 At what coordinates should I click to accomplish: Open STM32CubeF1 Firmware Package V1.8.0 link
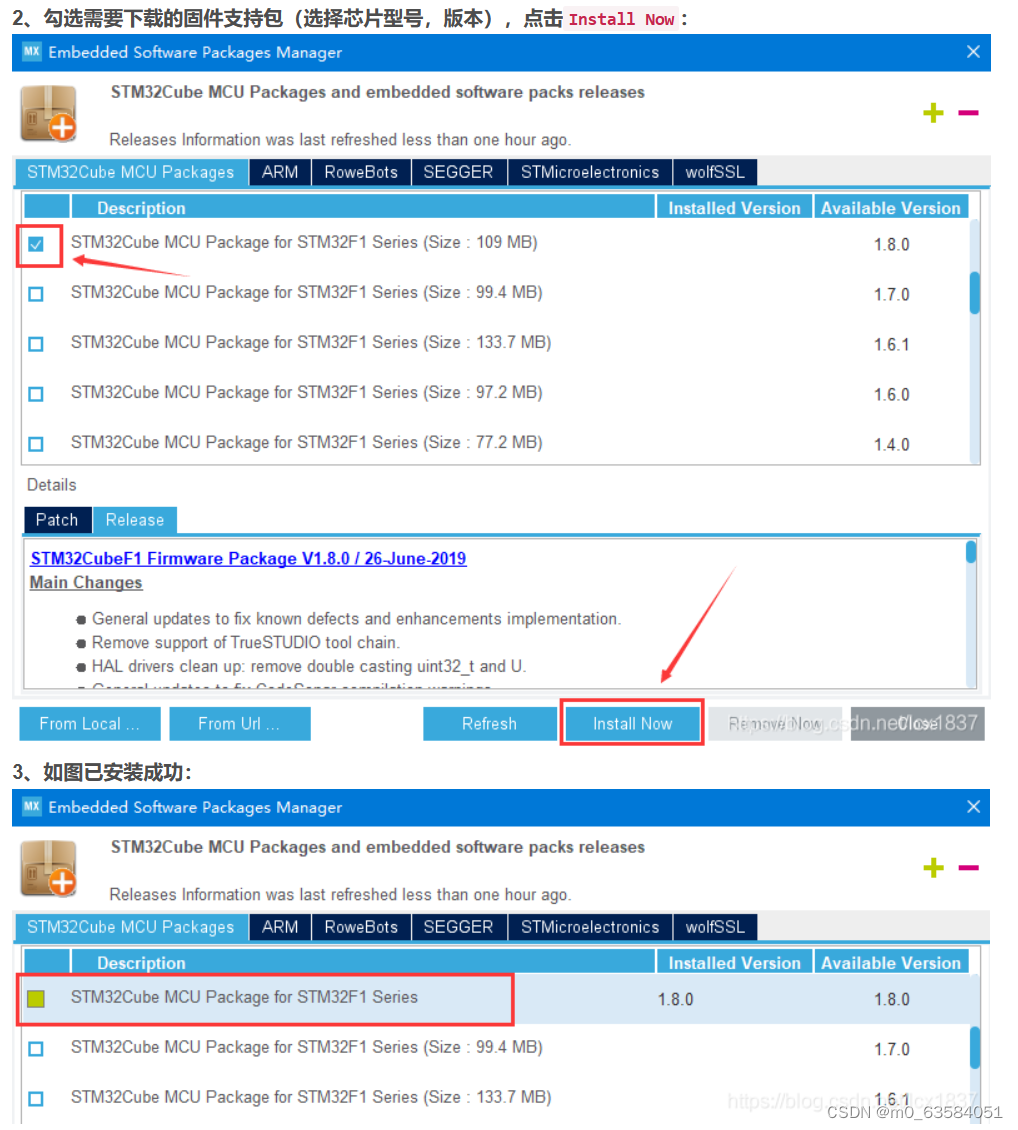(x=249, y=559)
